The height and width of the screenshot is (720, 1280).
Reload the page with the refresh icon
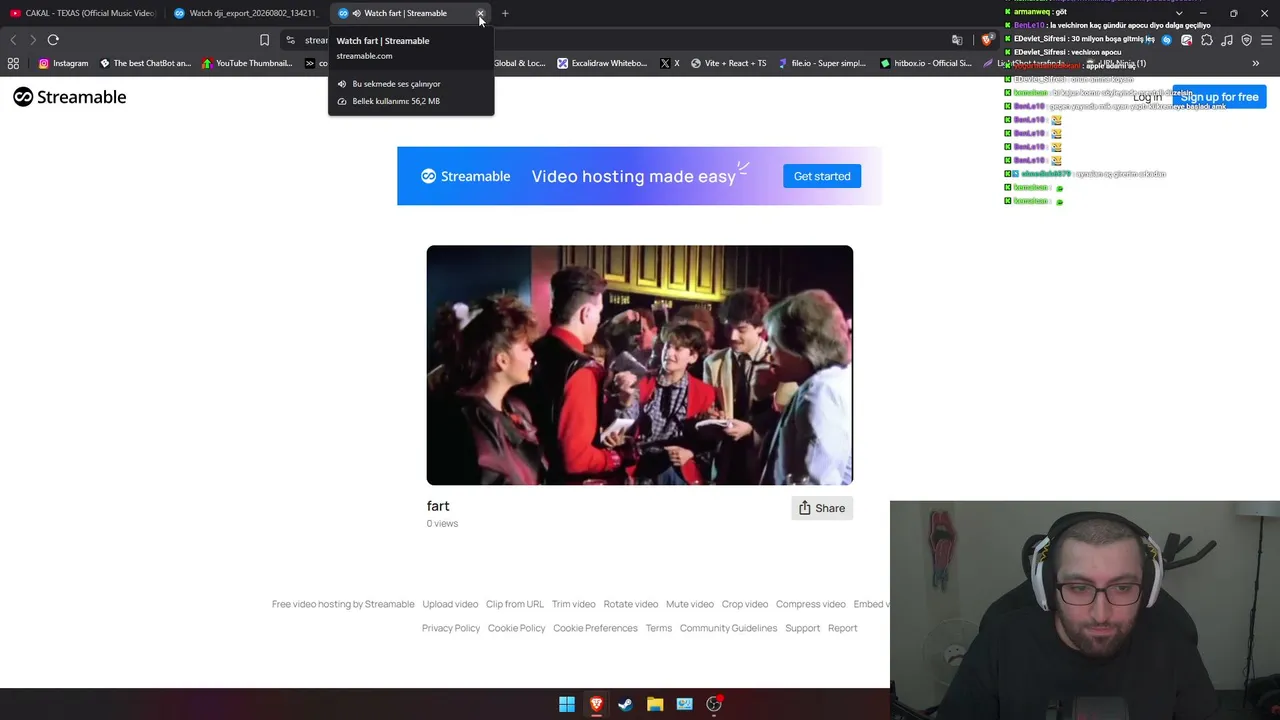pos(53,40)
